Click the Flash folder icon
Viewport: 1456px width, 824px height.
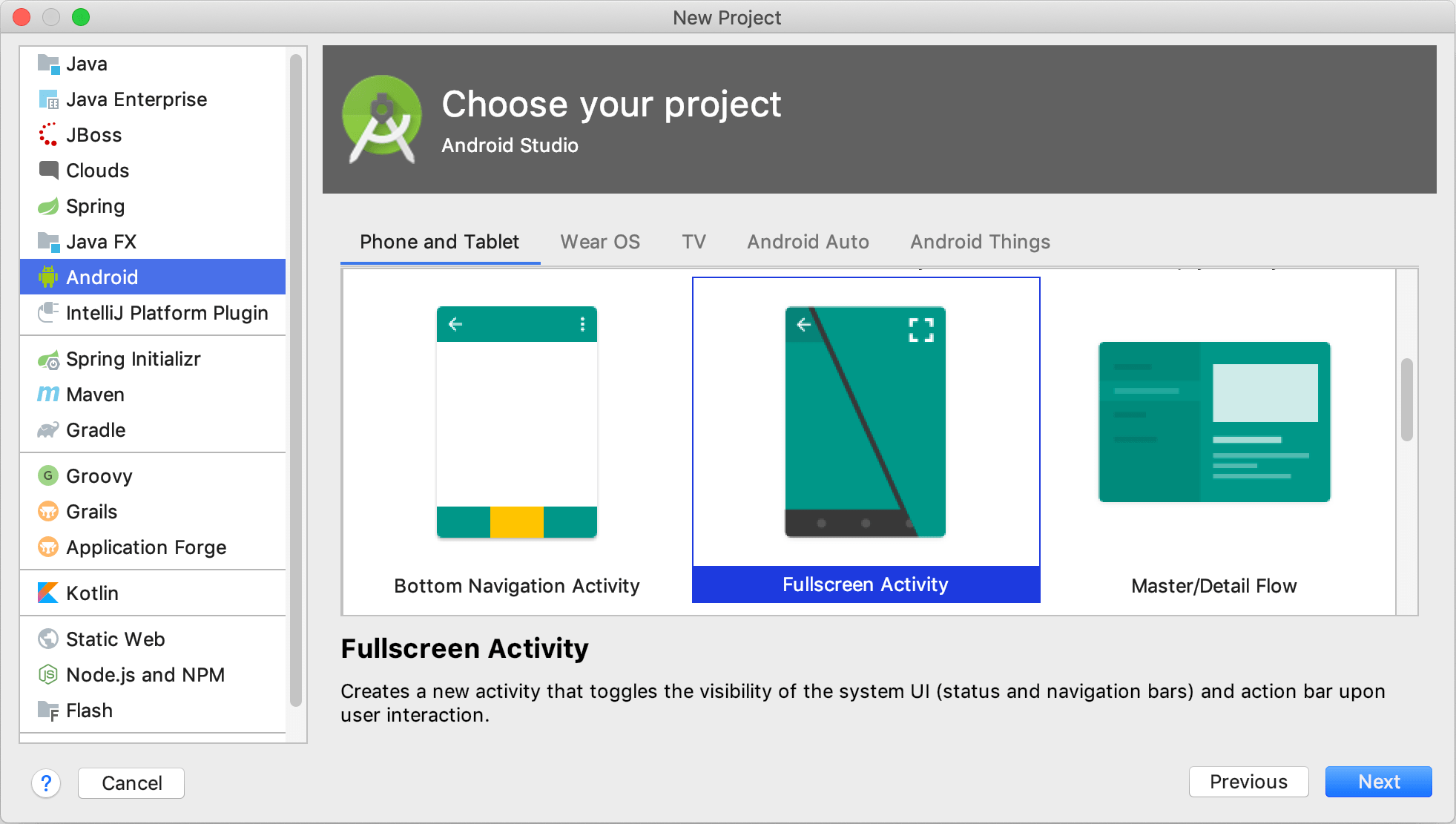pos(48,710)
